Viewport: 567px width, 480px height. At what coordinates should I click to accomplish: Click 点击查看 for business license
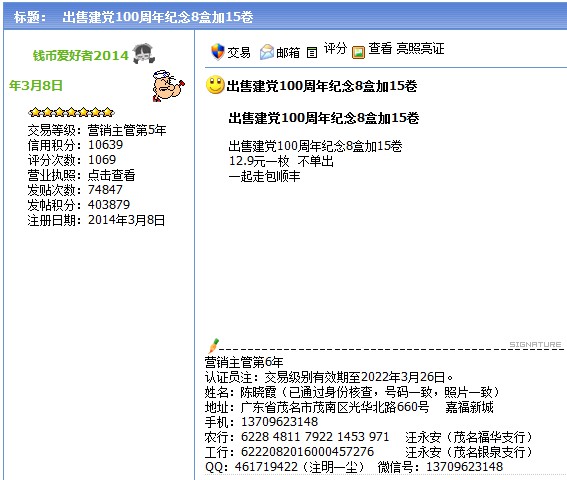(x=111, y=175)
